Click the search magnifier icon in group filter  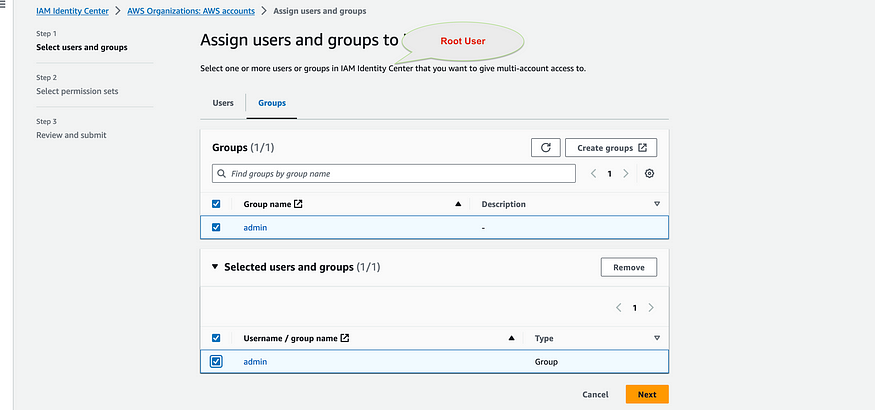pos(222,173)
